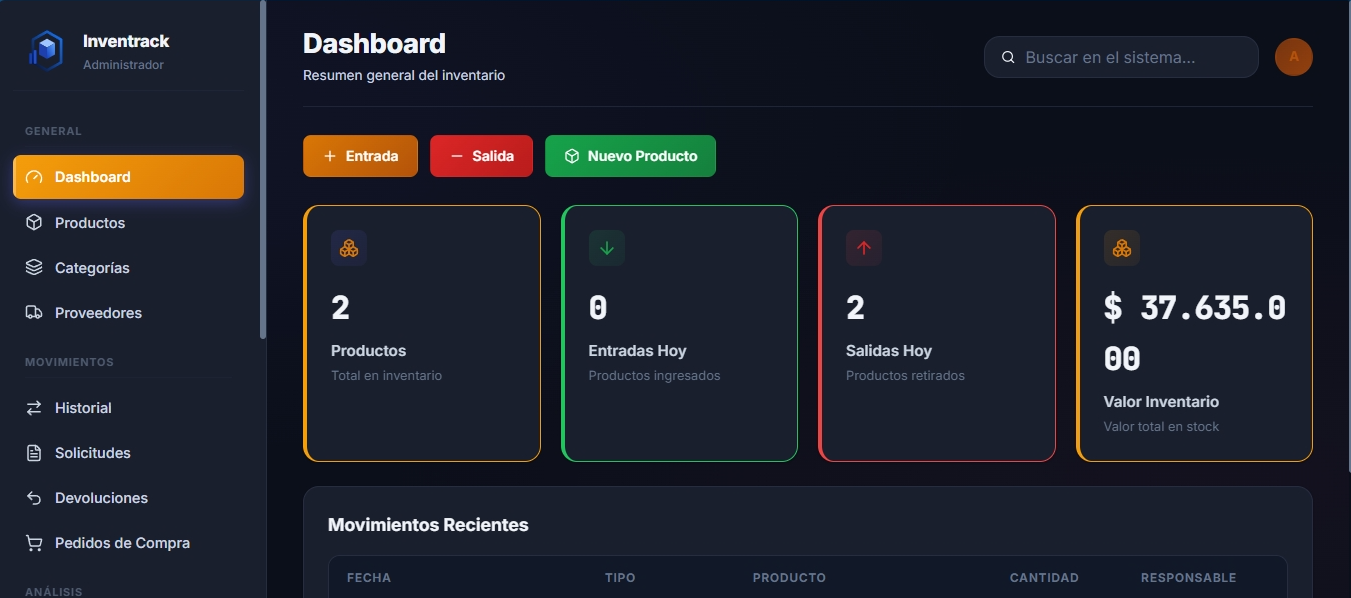Select Solicitudes in the sidebar
The height and width of the screenshot is (598, 1351).
click(128, 452)
